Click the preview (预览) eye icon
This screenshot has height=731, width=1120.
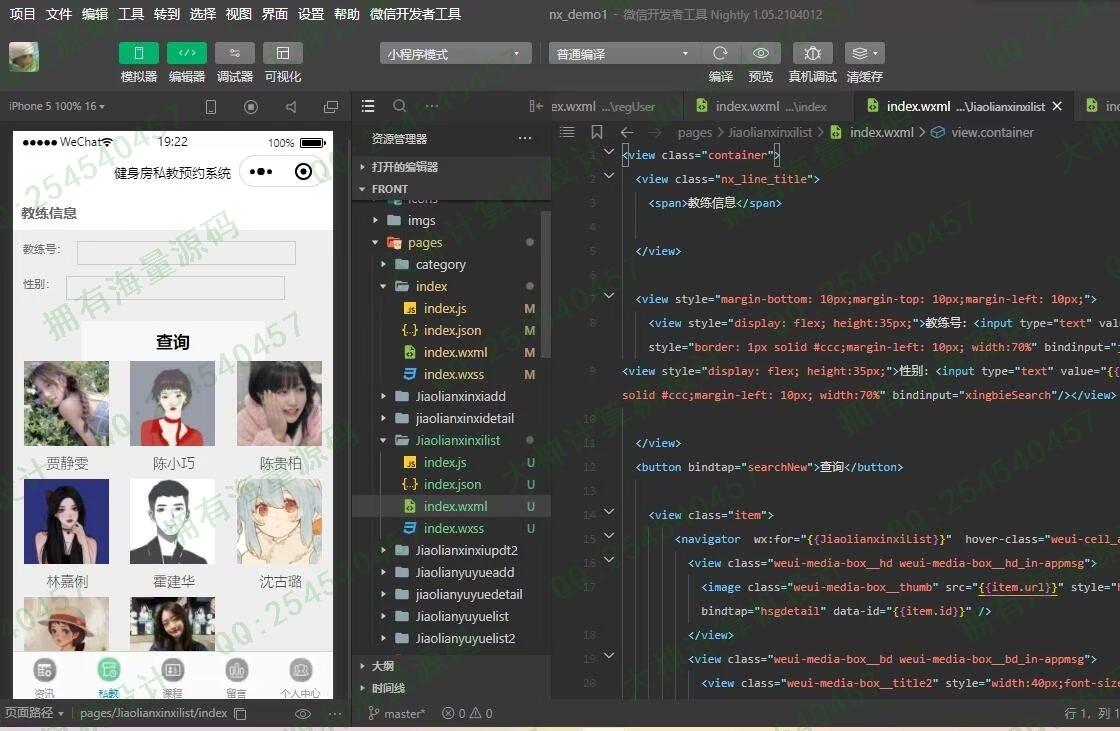761,53
